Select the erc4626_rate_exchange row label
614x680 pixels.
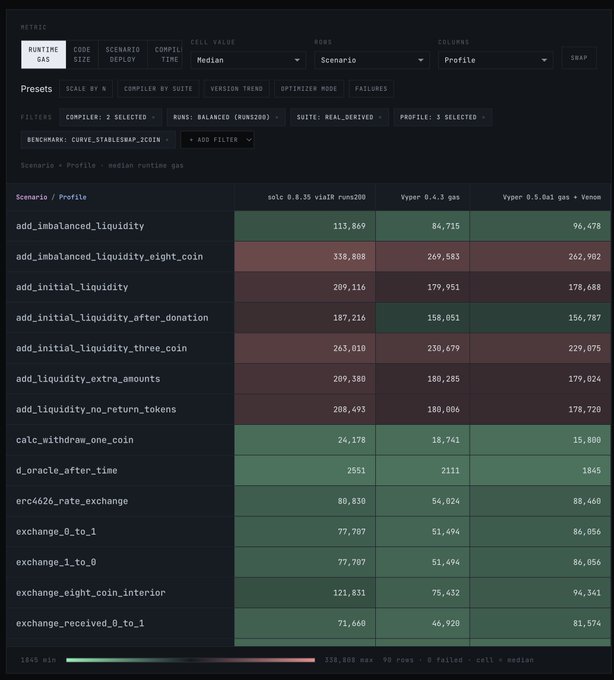pos(72,501)
